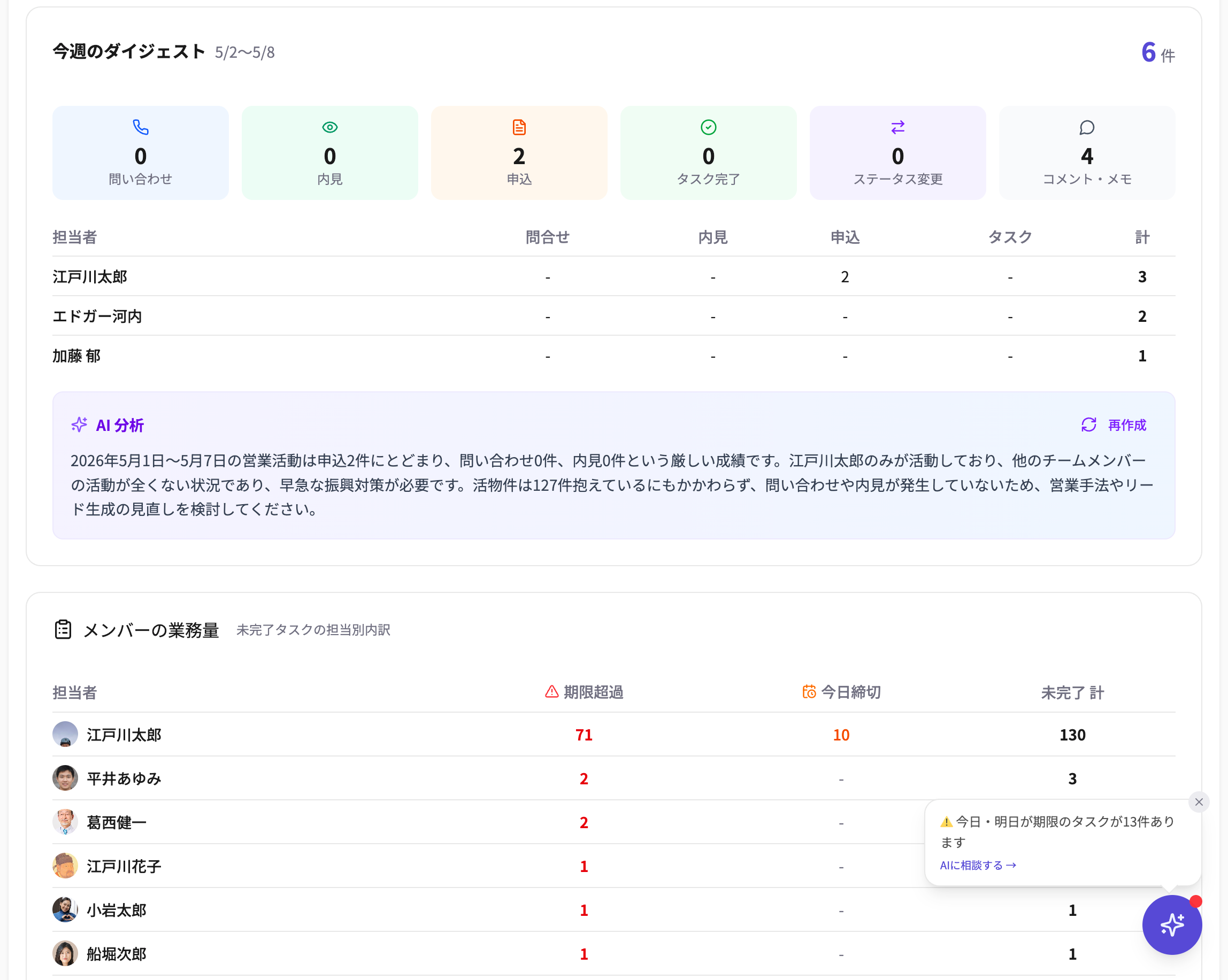
Task: Open avatar of 江戸川花子
Action: [x=65, y=866]
